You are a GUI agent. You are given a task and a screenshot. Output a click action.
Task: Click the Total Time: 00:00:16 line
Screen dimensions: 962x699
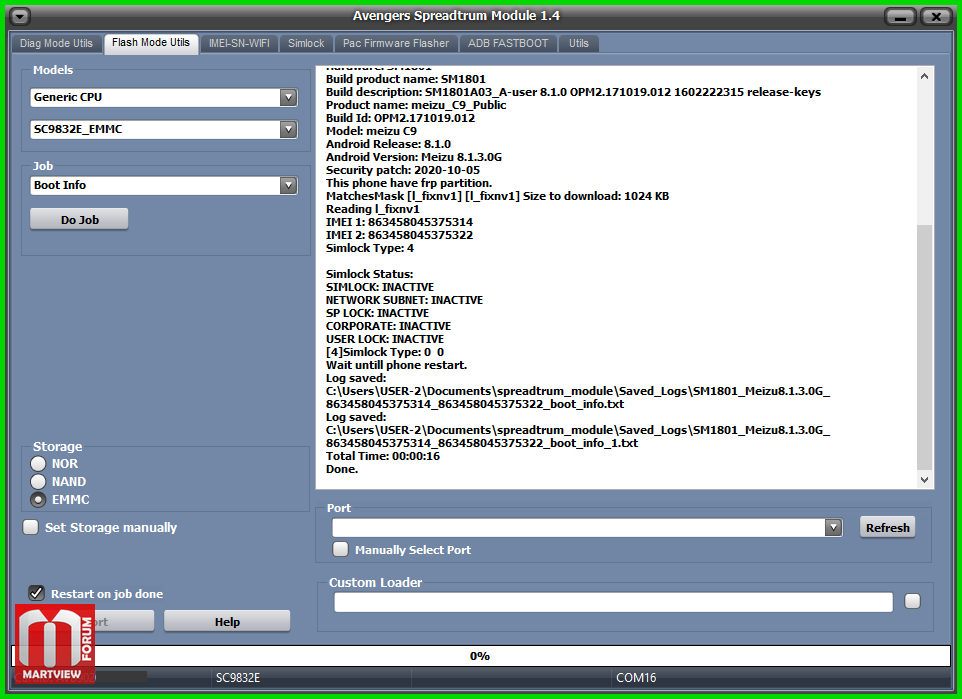tap(383, 456)
